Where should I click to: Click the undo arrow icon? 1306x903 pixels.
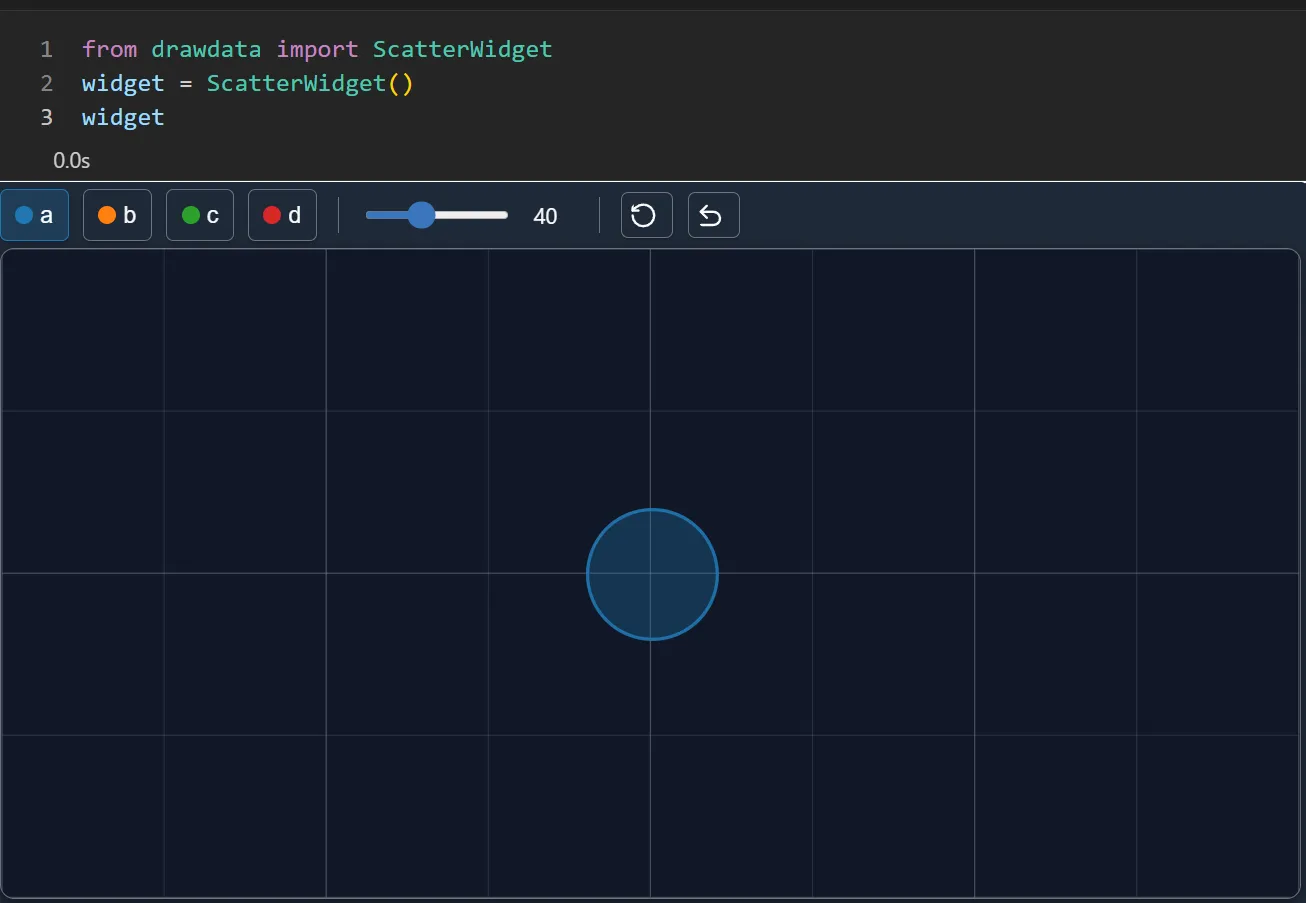[x=714, y=215]
